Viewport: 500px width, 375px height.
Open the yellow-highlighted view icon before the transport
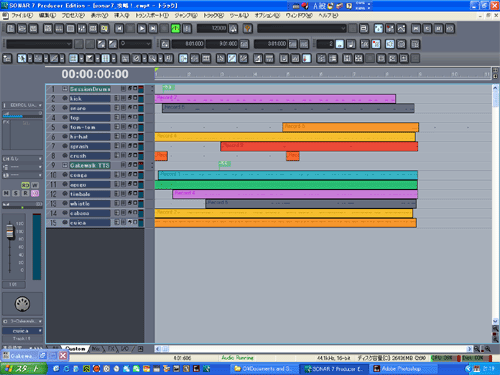coord(104,29)
